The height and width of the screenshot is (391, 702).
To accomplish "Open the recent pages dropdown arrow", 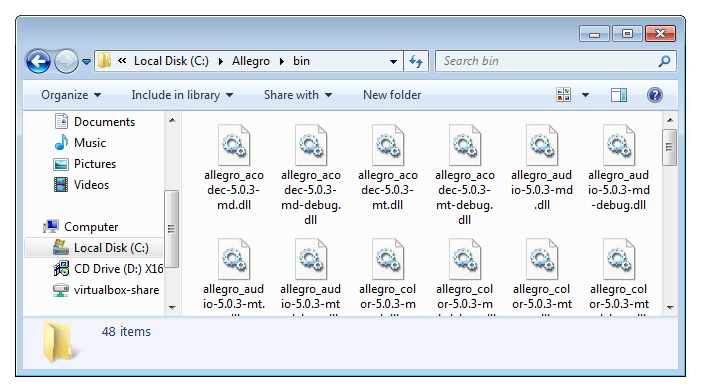I will [86, 62].
